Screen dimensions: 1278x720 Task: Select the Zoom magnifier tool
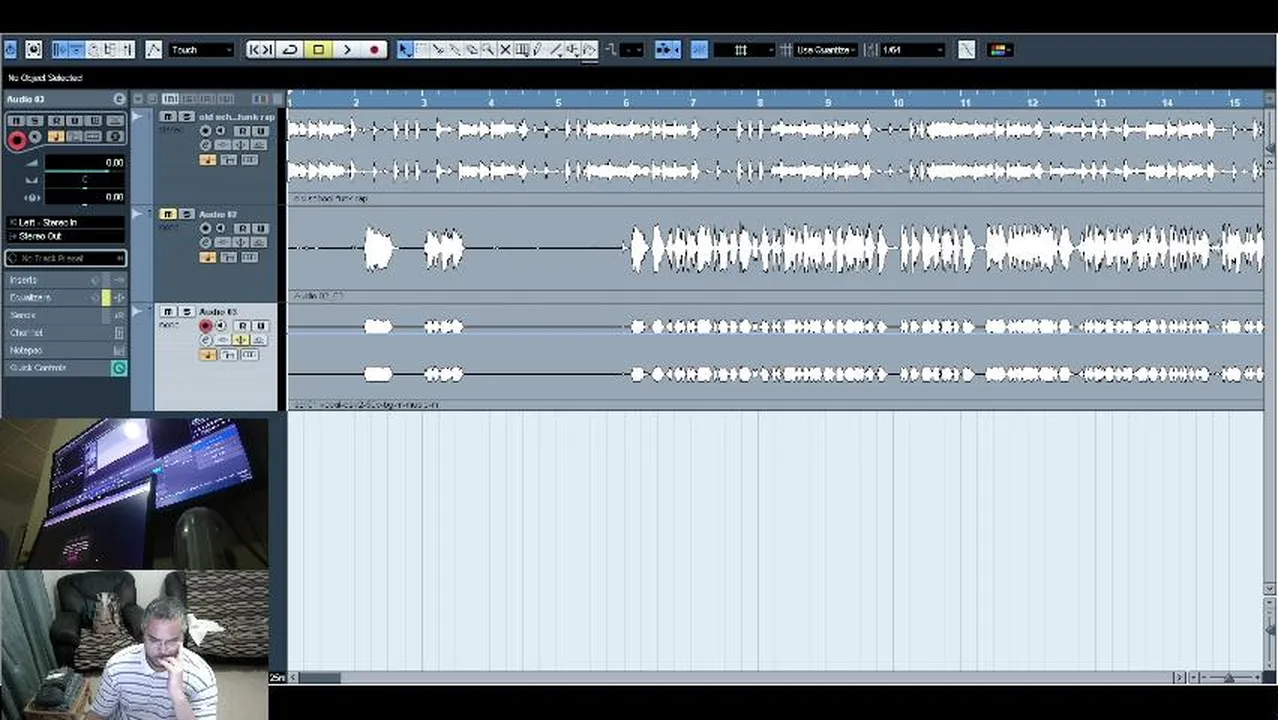[487, 49]
